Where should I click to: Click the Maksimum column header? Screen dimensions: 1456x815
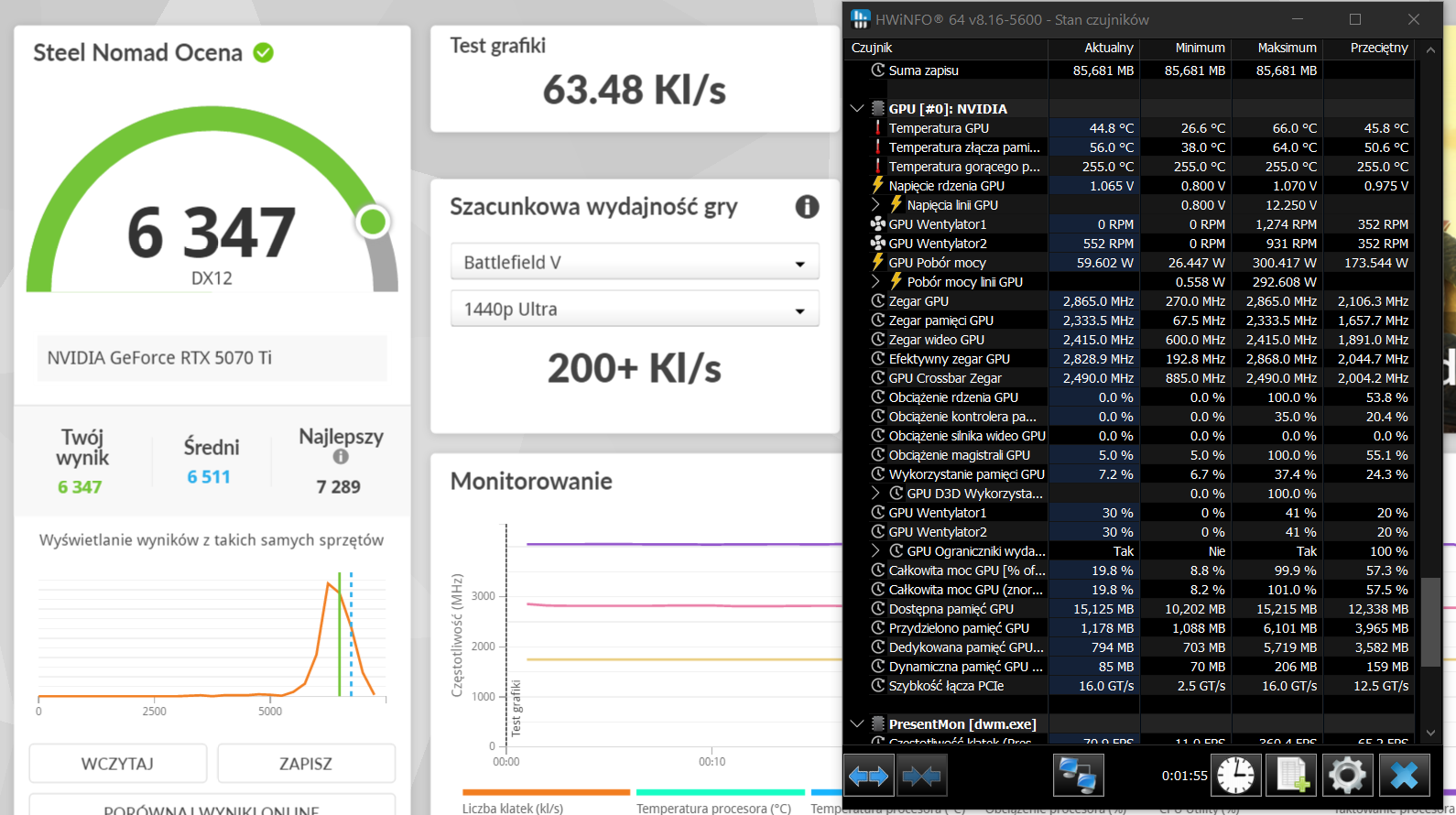1287,48
